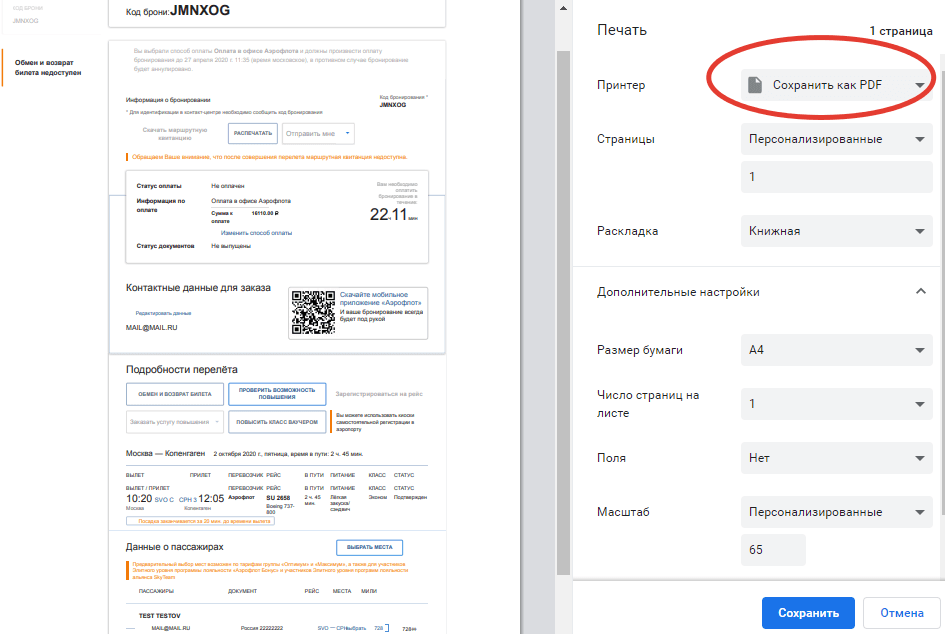945x634 pixels.
Task: Click the РАСПЕЧАТАТЬ button in the preview
Action: (x=252, y=133)
